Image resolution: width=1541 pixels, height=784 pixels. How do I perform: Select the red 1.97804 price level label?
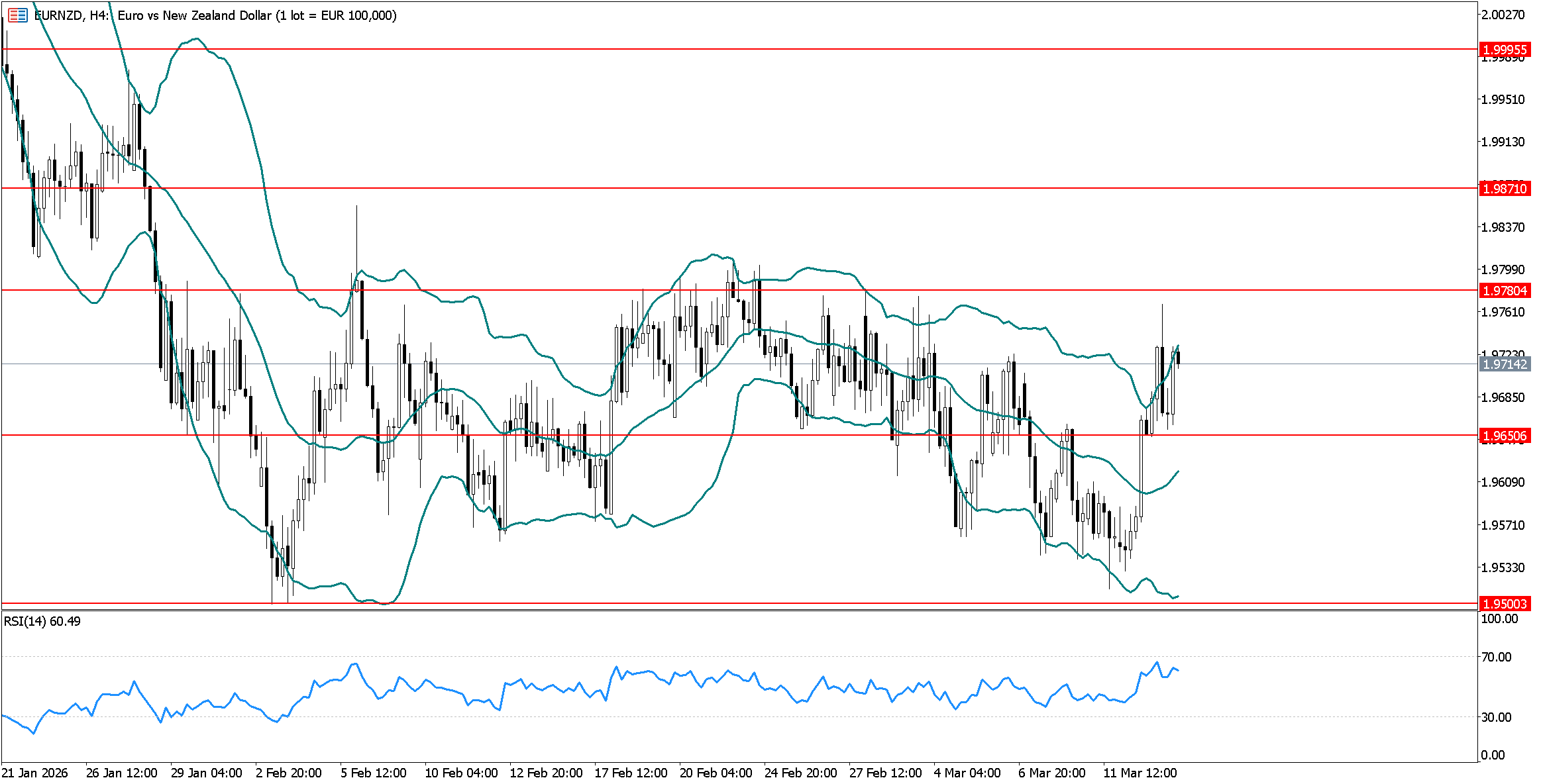(x=1504, y=291)
